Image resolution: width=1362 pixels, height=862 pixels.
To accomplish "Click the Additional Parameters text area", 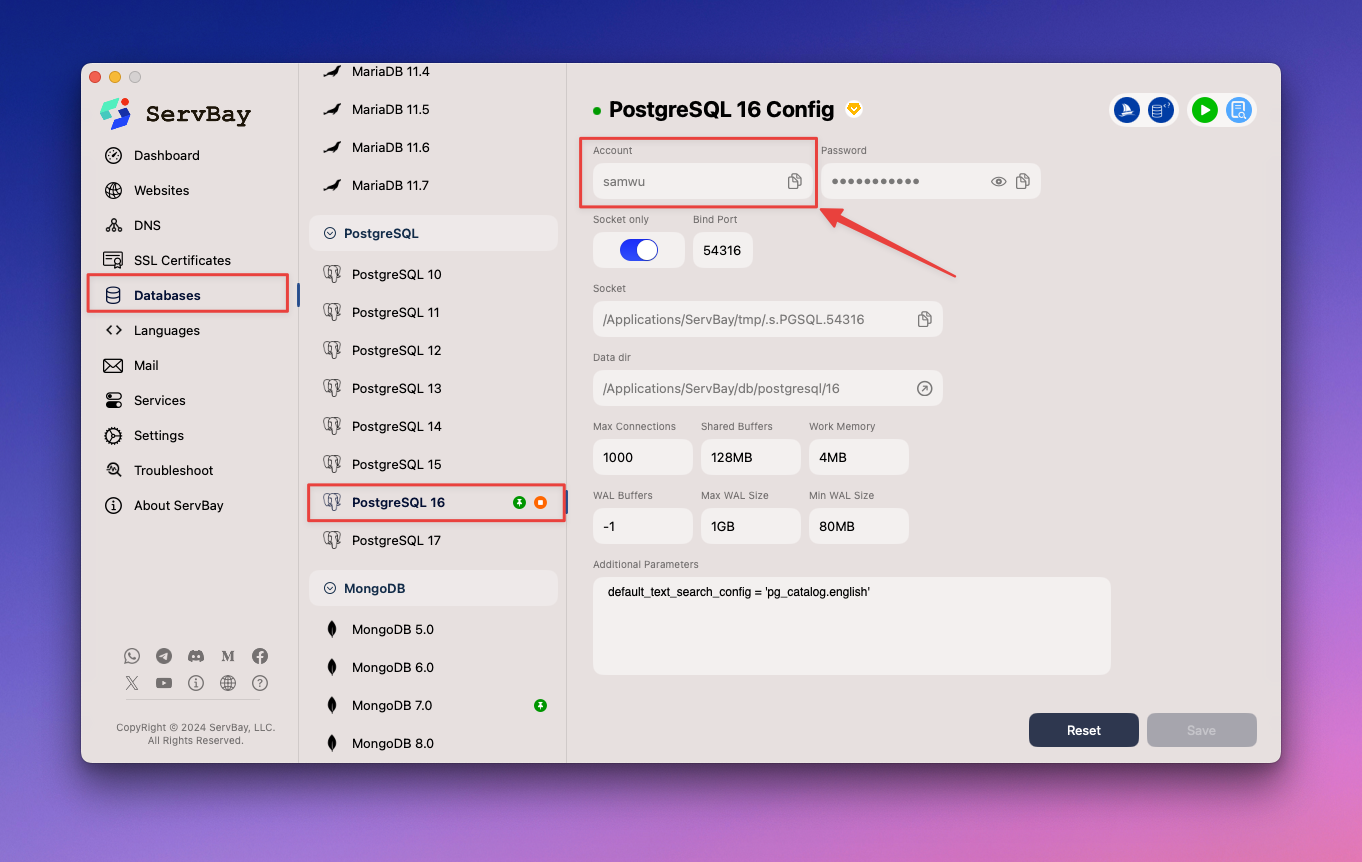I will click(x=852, y=625).
